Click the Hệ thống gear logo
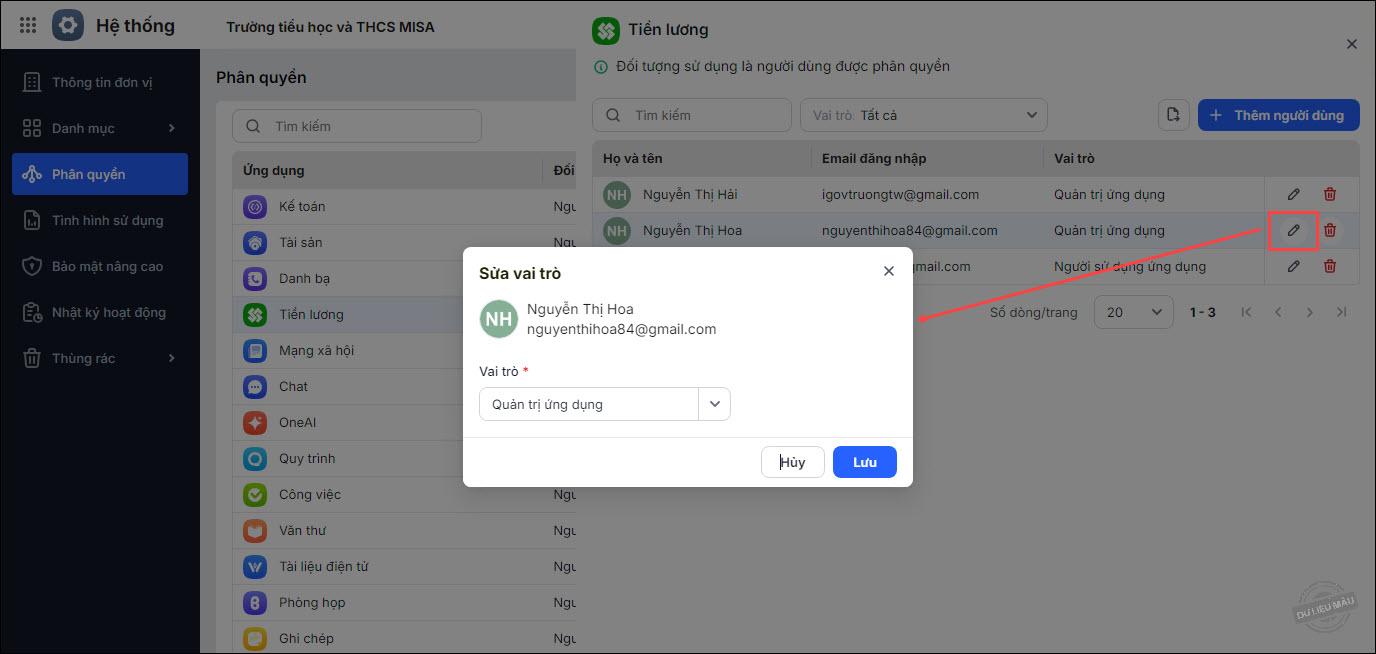The height and width of the screenshot is (654, 1376). coord(68,26)
